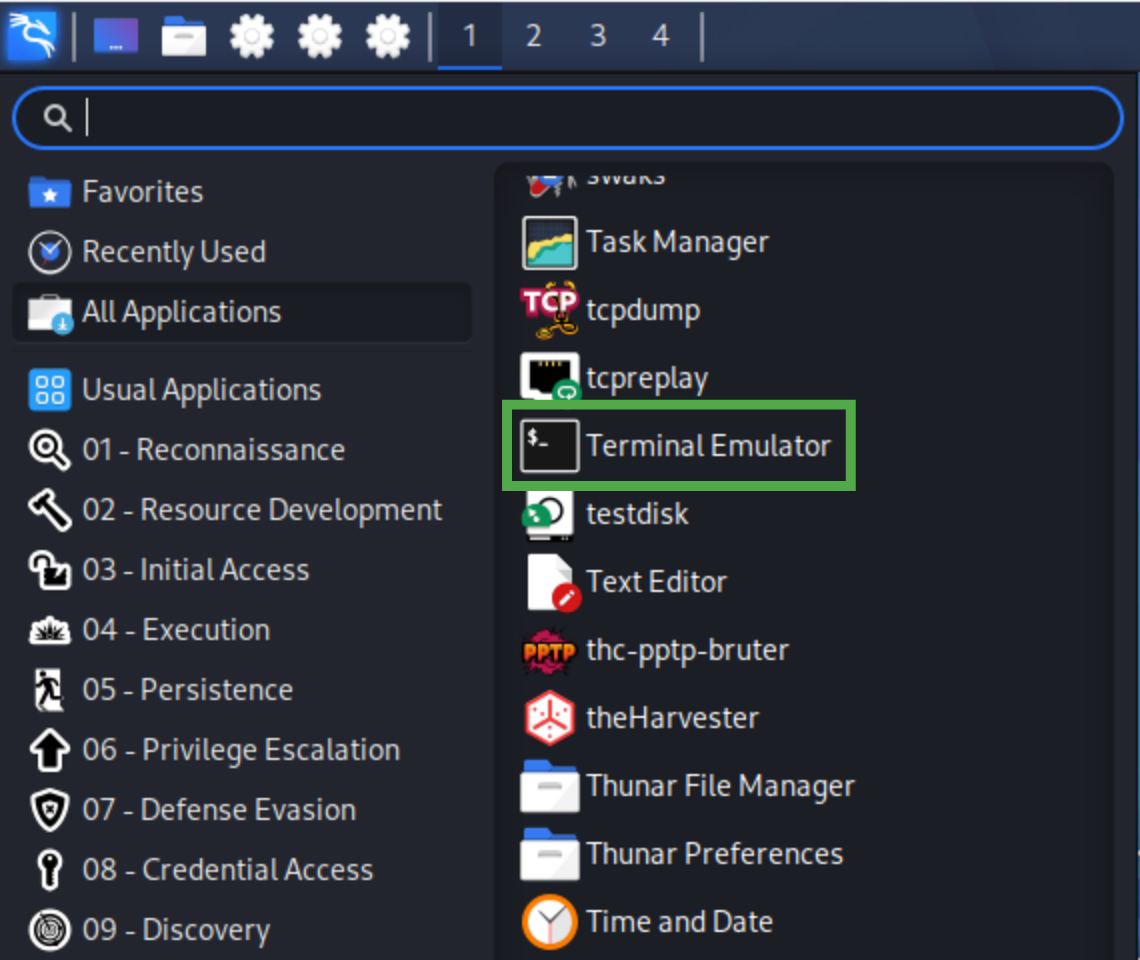Launch the terminal icon in the top panel
1140x960 pixels.
pos(116,35)
